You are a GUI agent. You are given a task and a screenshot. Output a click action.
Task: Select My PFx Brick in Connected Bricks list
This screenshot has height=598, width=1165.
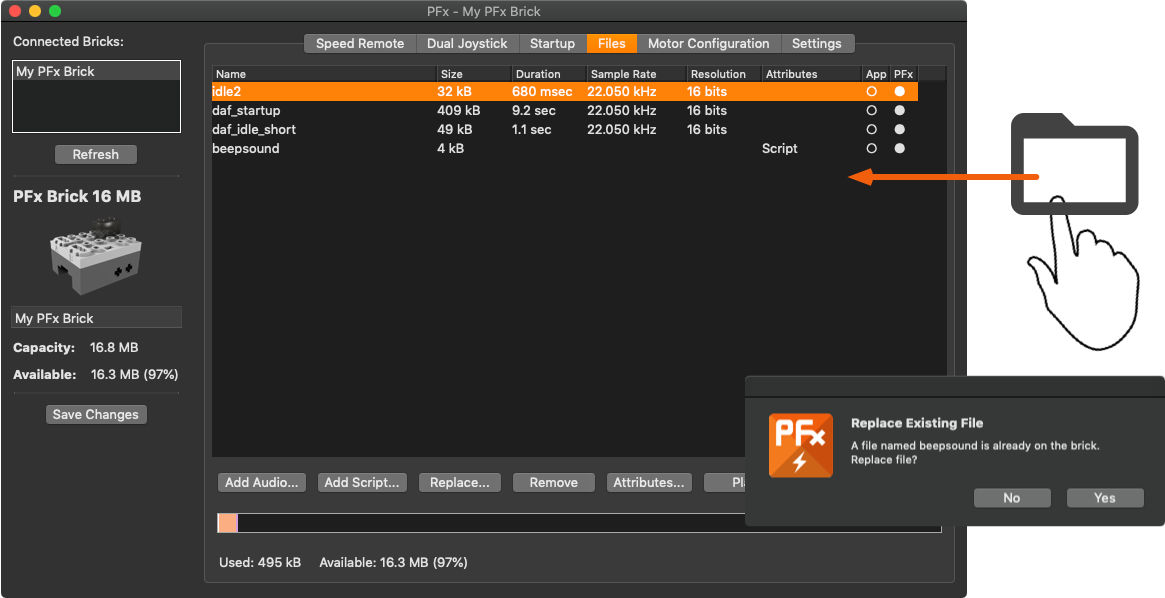pos(97,71)
